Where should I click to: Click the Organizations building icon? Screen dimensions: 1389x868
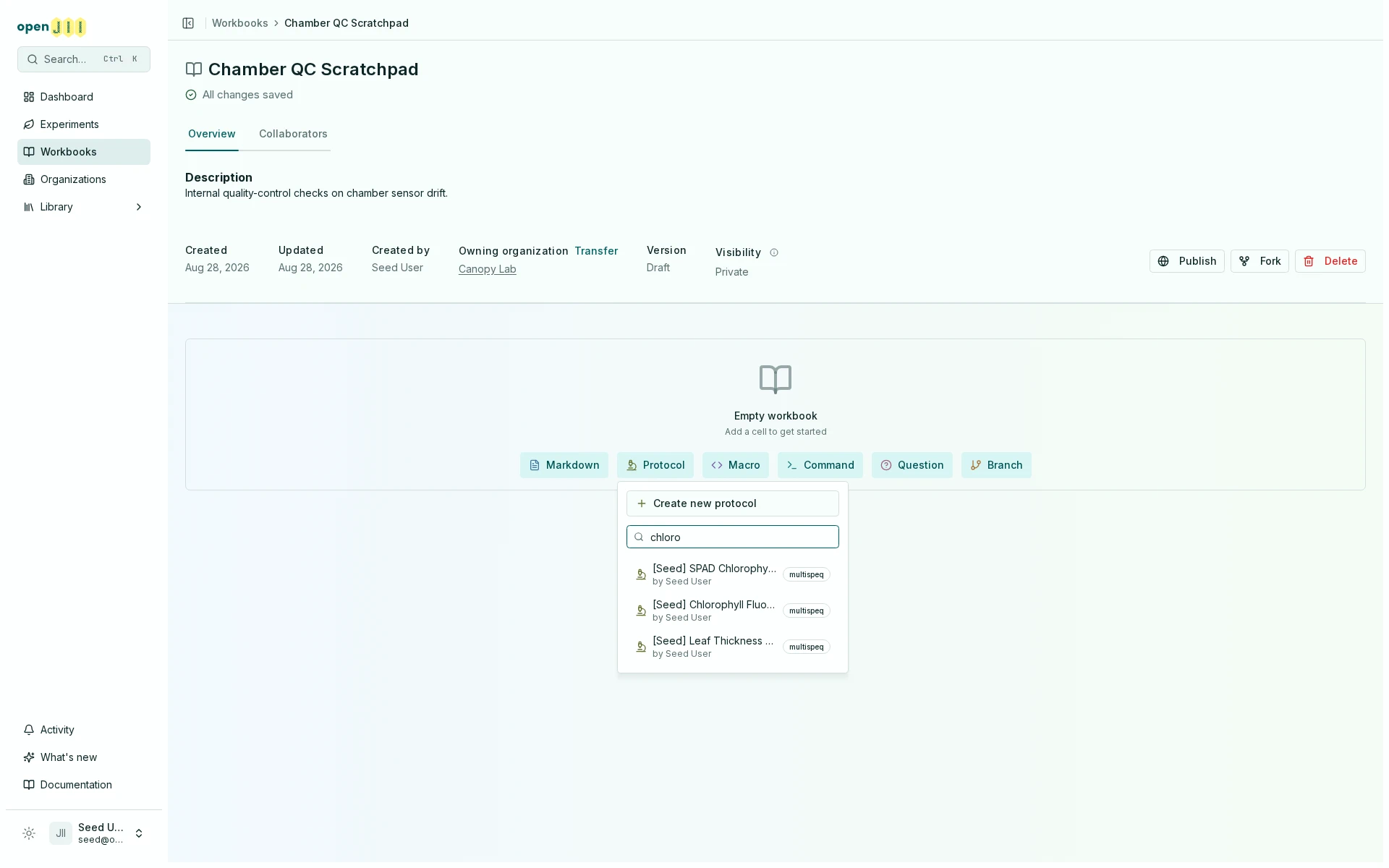(x=29, y=179)
